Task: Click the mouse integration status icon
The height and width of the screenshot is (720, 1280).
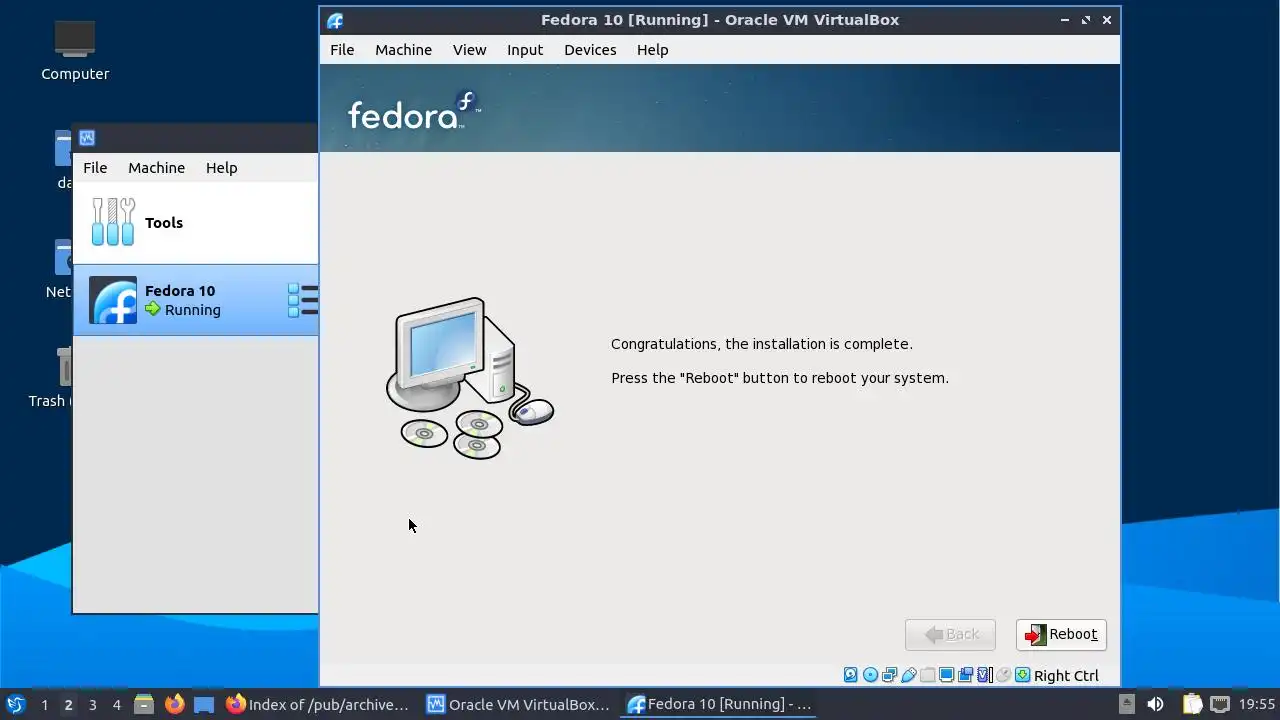Action: pos(1003,675)
